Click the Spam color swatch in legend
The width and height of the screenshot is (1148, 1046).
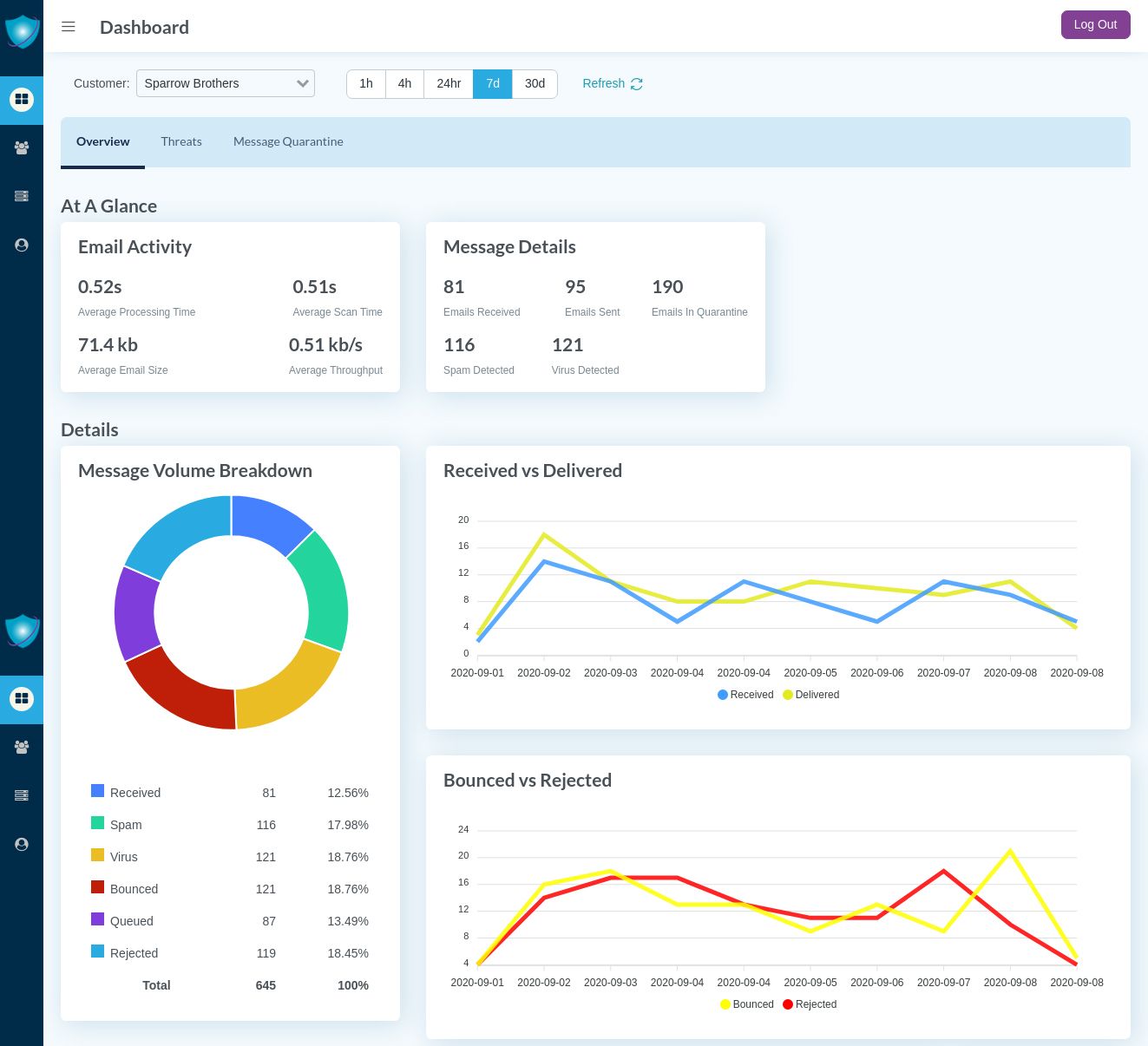pyautogui.click(x=97, y=822)
